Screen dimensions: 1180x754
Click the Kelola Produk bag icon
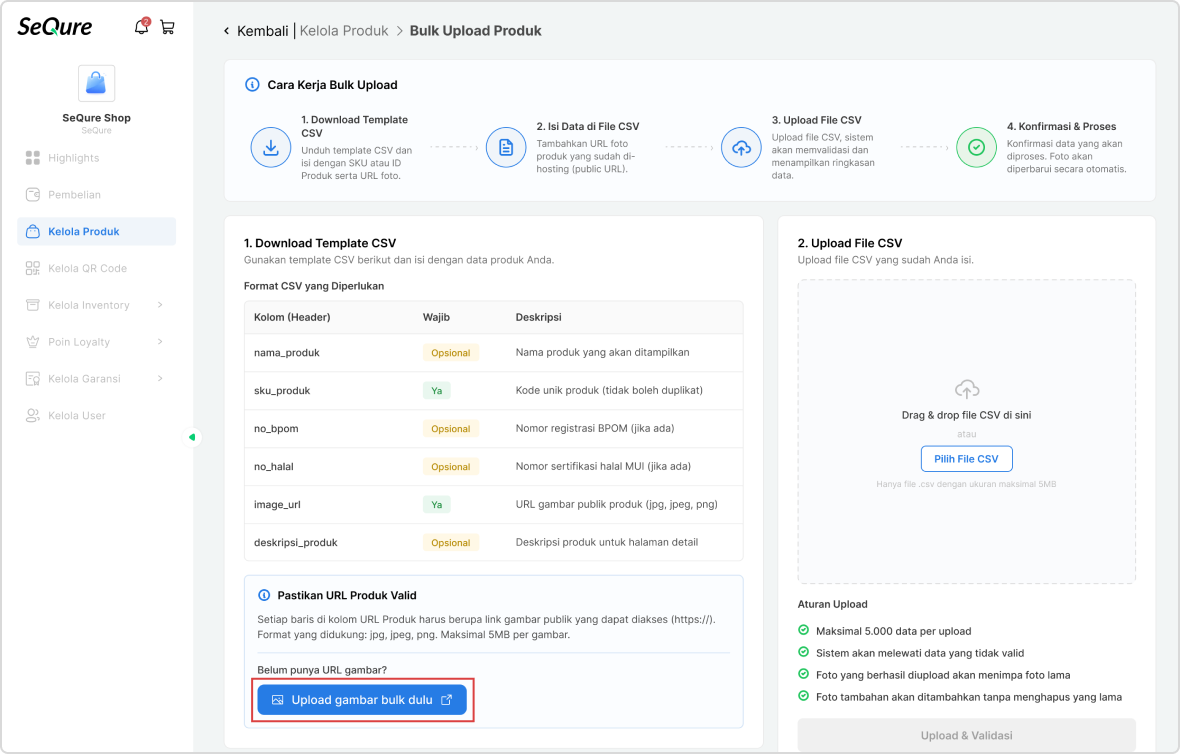point(32,232)
